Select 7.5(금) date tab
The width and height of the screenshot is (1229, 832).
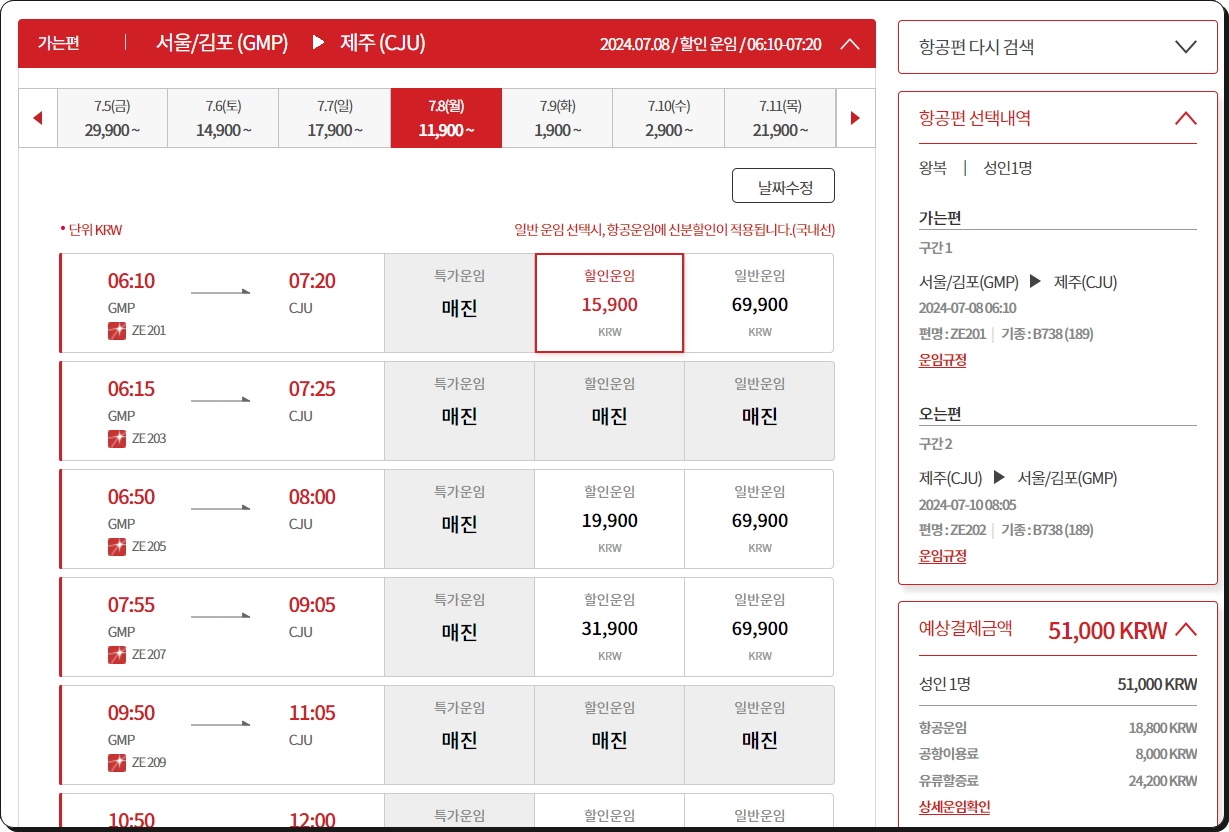point(112,118)
